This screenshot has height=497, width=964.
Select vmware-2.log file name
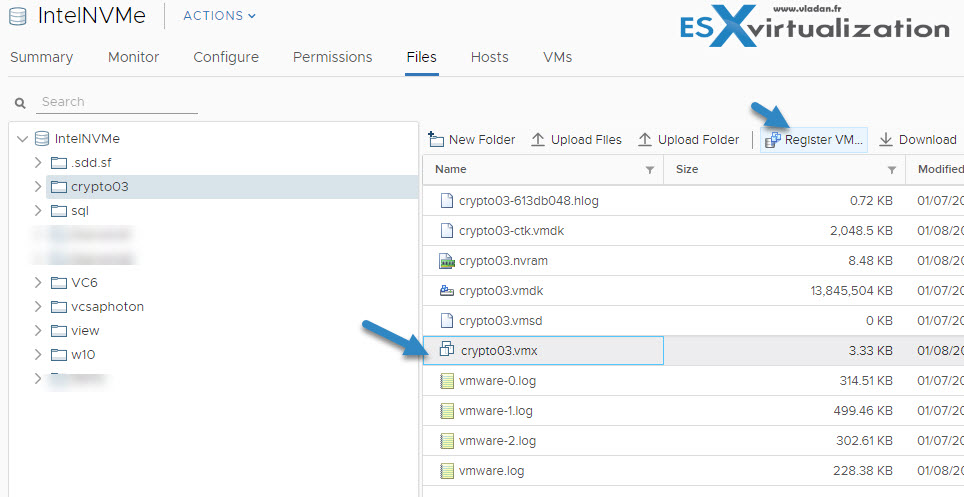(x=497, y=441)
